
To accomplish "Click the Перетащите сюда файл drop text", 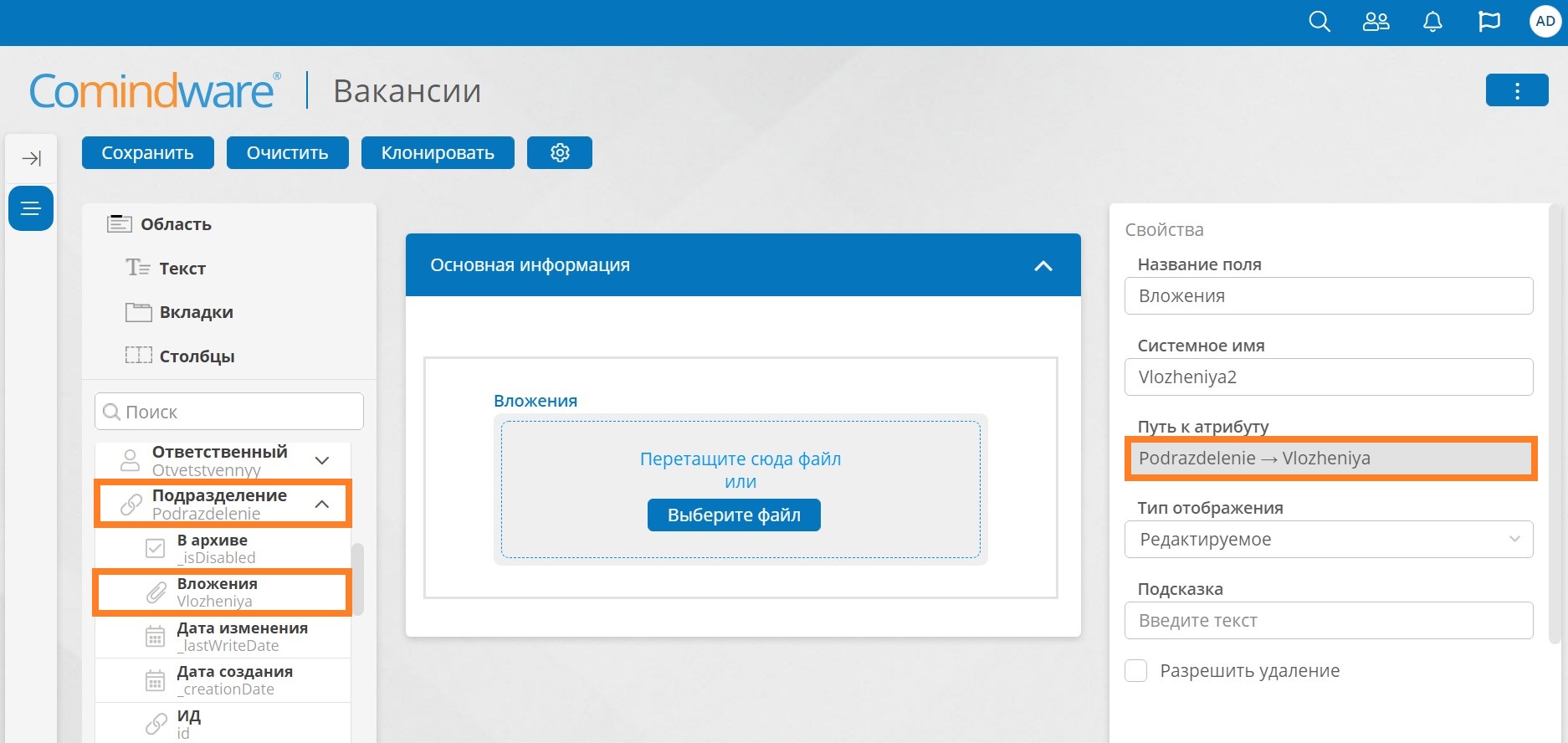I will coord(740,459).
